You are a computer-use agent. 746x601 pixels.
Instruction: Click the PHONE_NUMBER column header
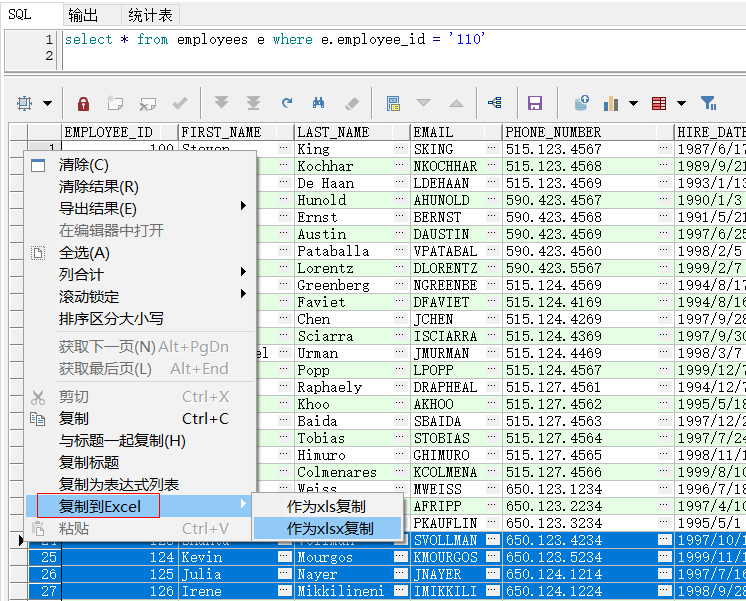coord(588,132)
